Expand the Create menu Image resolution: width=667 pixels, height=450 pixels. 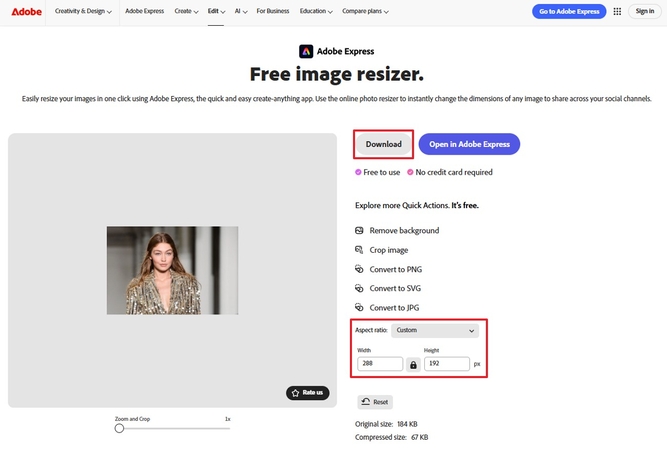point(186,11)
